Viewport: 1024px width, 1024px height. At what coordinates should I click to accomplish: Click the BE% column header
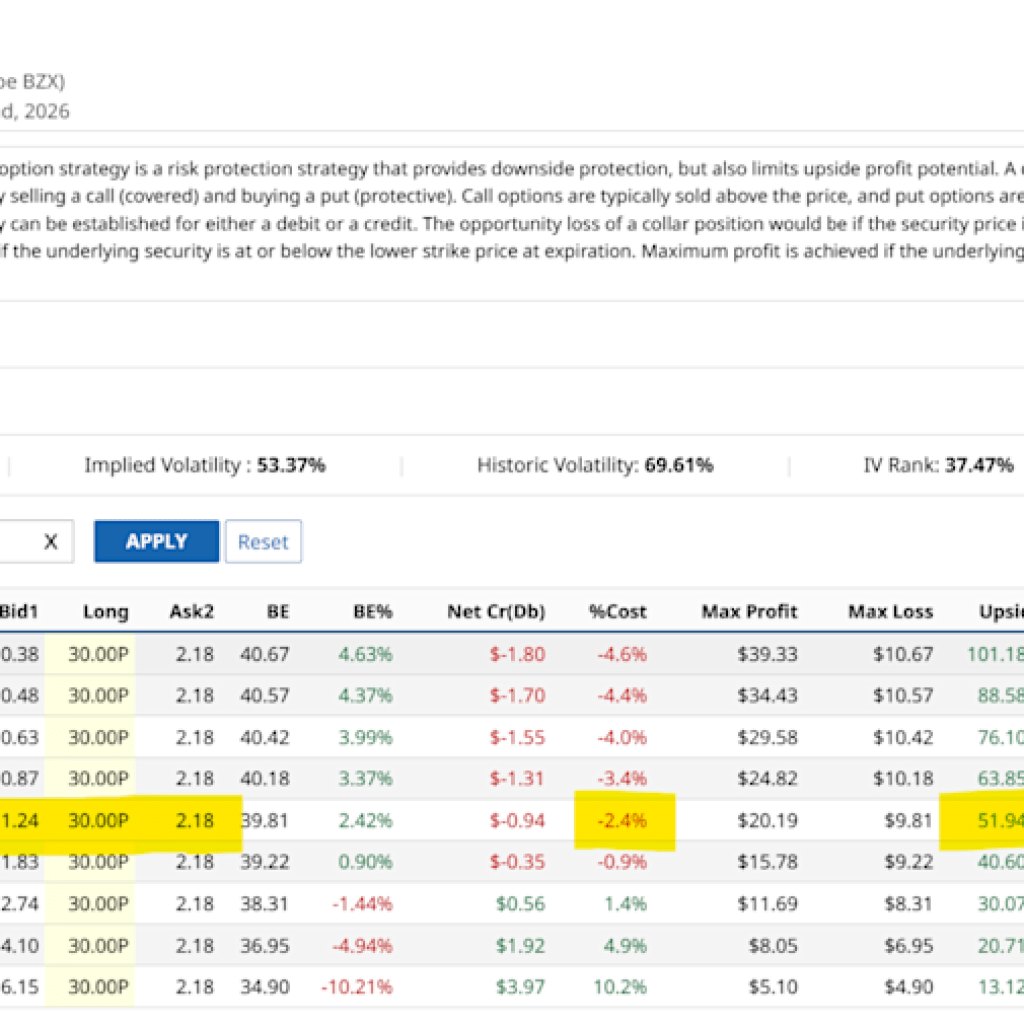(x=372, y=611)
